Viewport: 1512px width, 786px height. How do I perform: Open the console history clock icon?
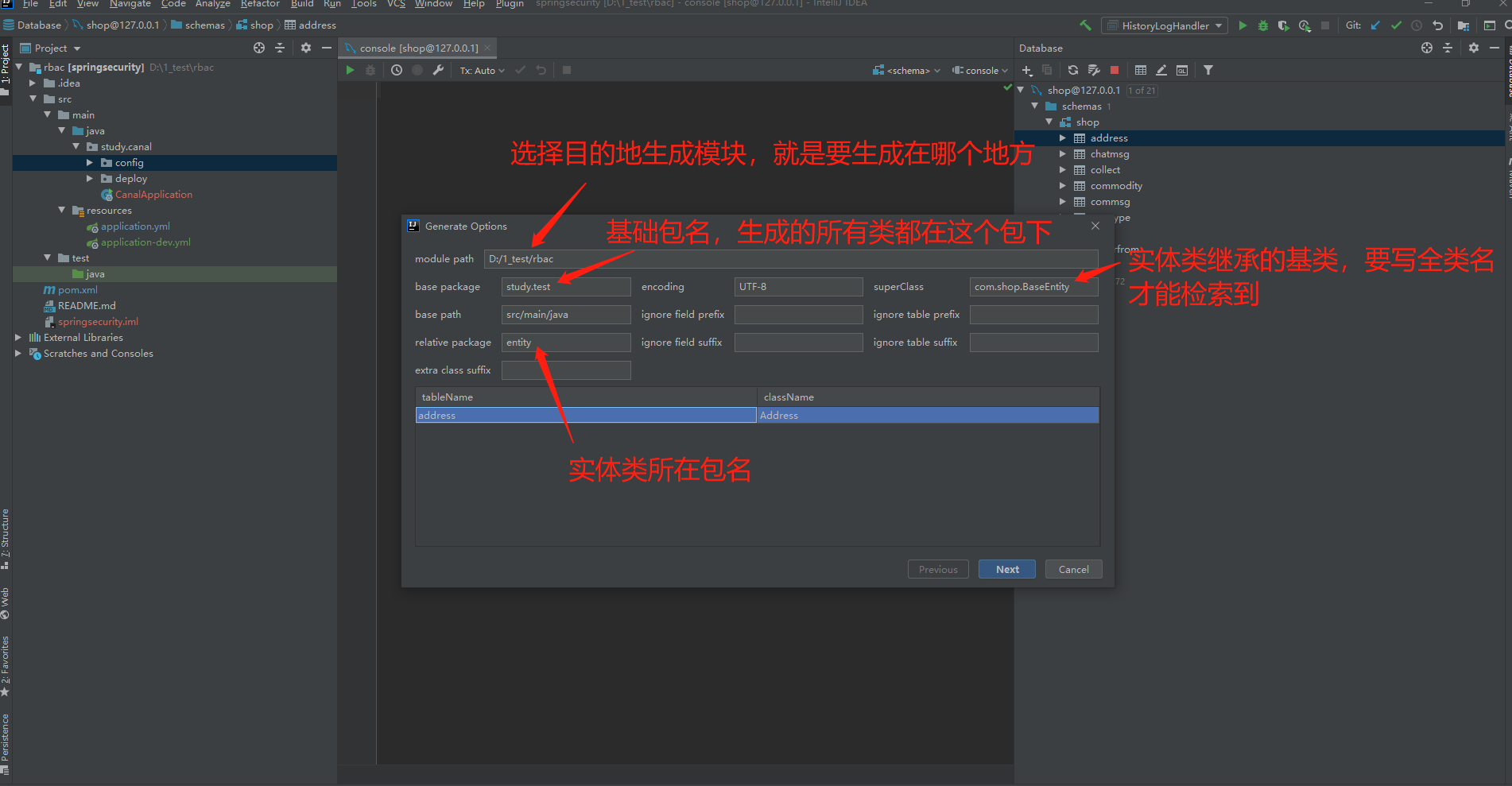click(397, 70)
